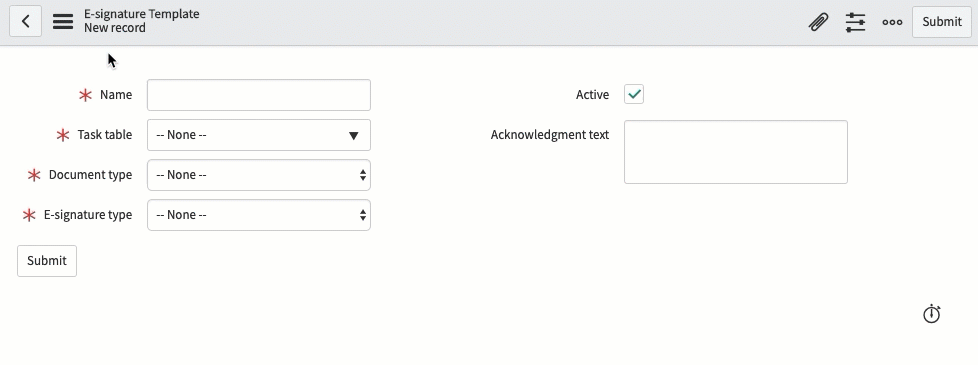Click the Acknowledgment text label

coord(550,135)
